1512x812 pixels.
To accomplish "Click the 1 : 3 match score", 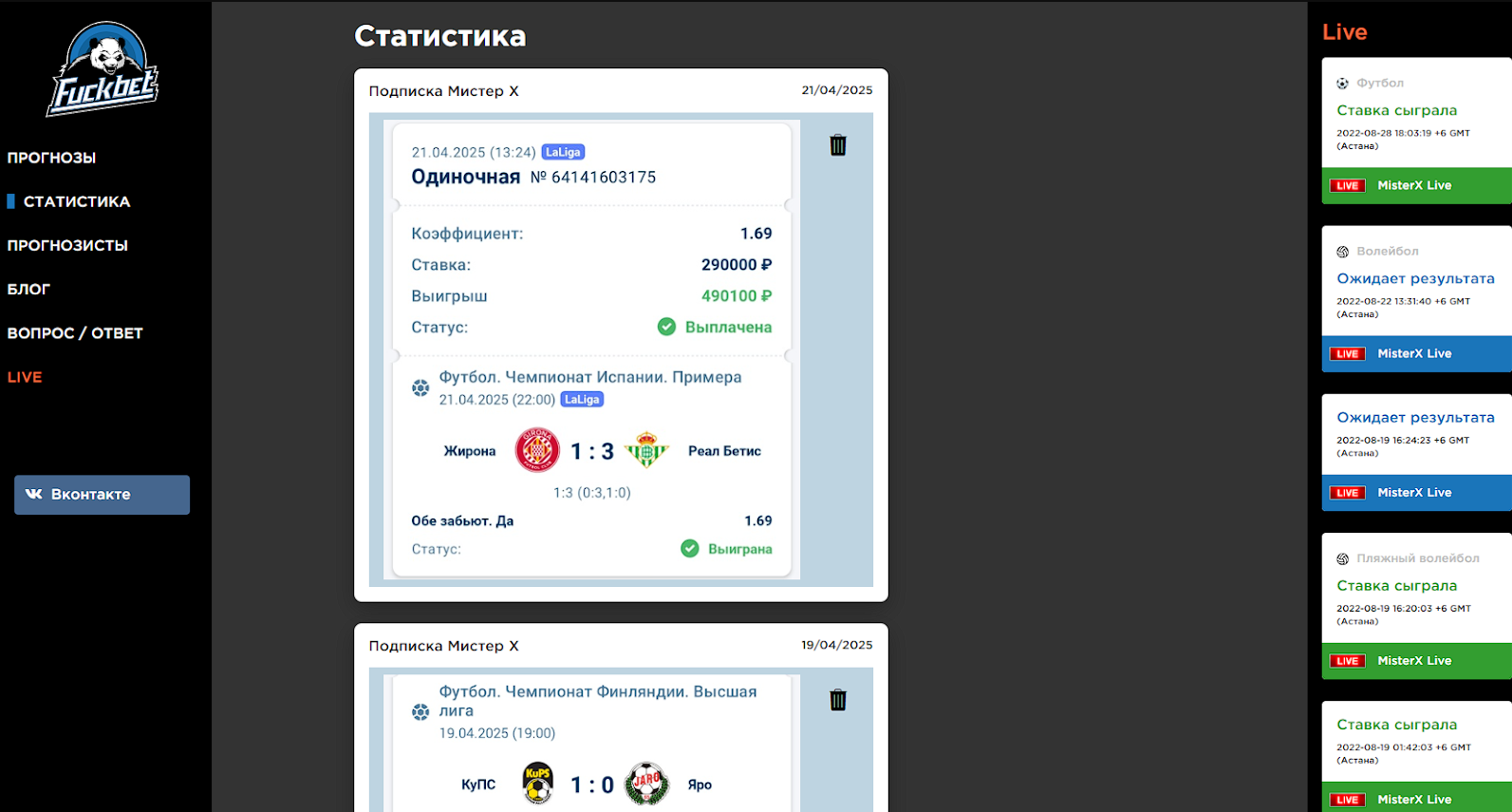I will click(x=592, y=451).
